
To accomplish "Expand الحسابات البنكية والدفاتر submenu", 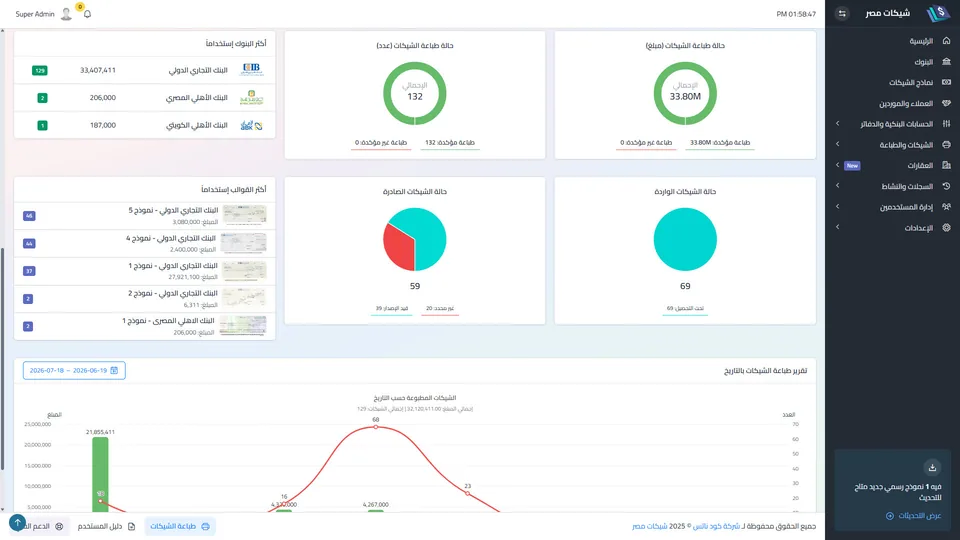I will click(838, 124).
